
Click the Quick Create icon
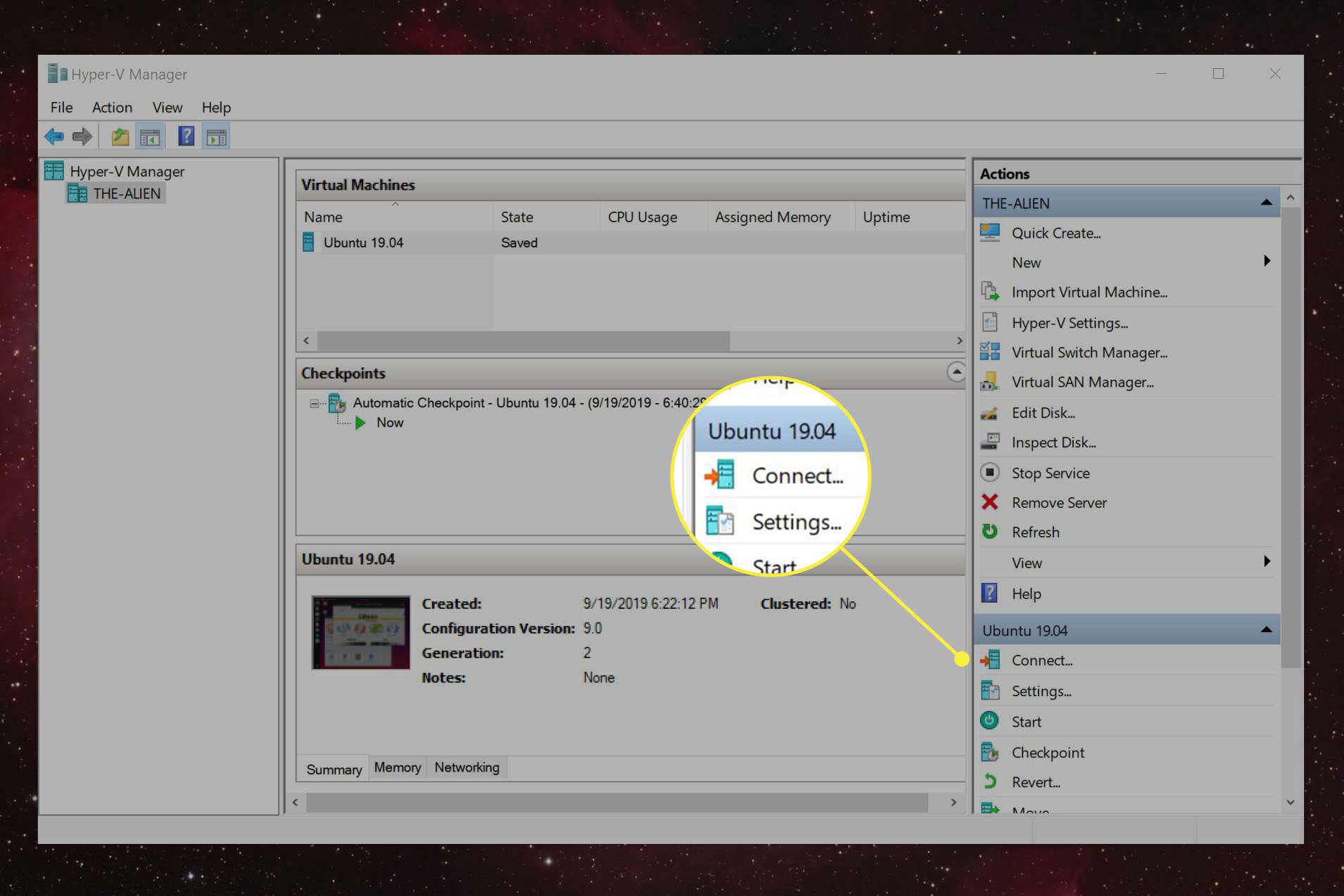[990, 233]
